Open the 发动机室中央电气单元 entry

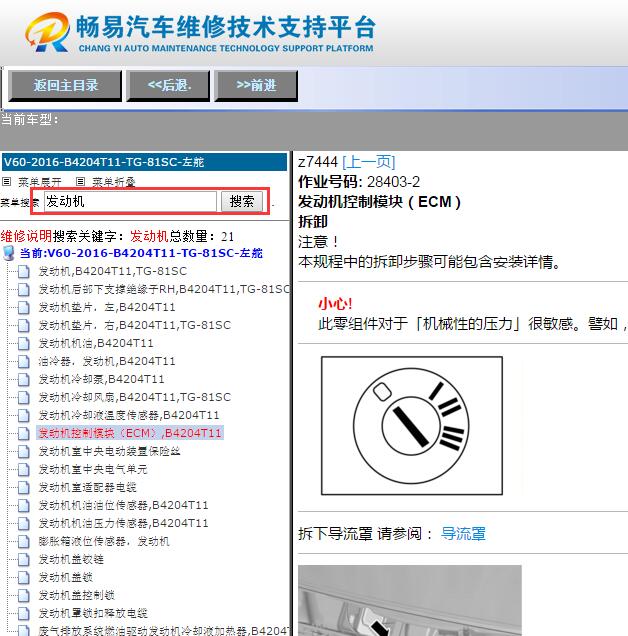(93, 469)
